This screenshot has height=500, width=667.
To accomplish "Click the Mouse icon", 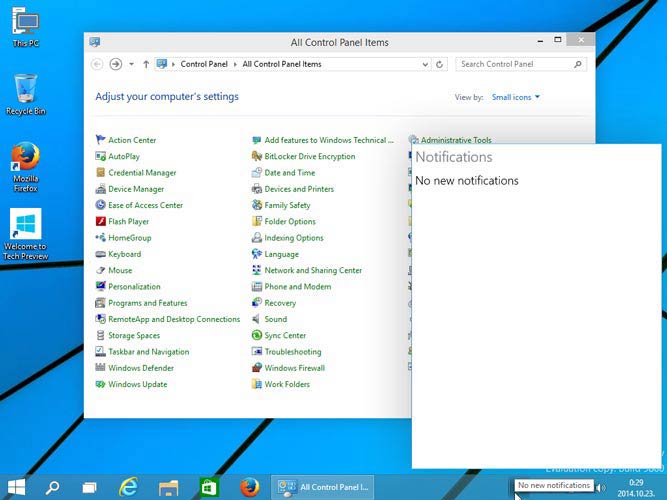I will tap(100, 270).
